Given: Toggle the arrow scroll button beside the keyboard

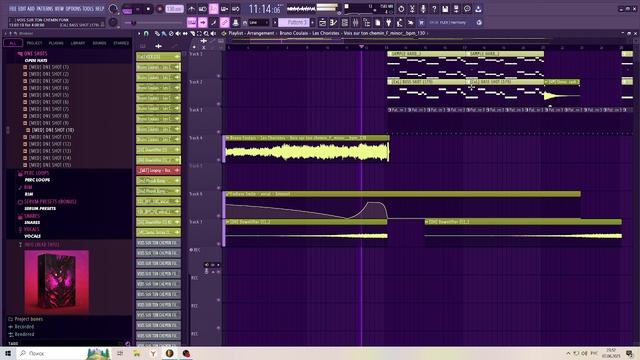Looking at the screenshot, I should click(x=202, y=22).
